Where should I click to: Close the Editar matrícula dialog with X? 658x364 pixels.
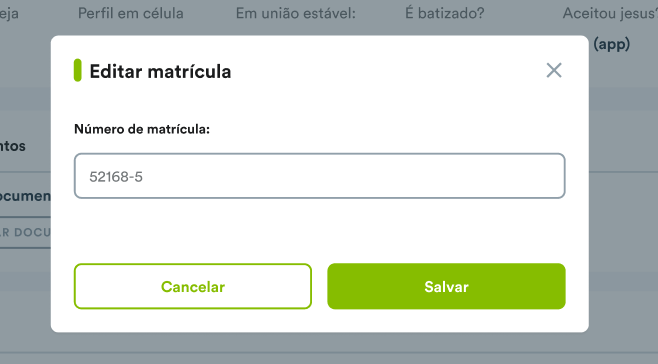tap(554, 71)
